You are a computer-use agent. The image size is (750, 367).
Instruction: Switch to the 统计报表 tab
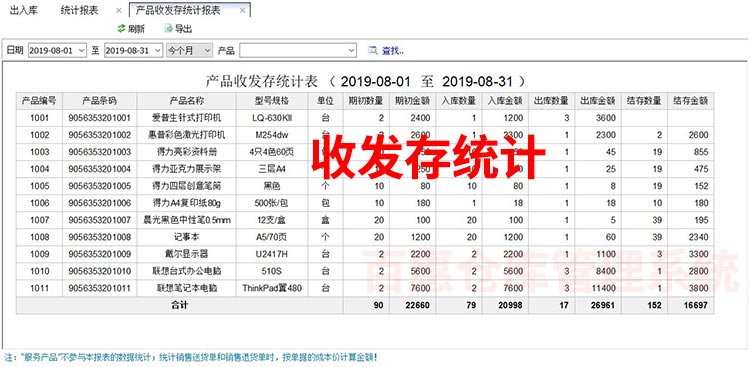[x=79, y=11]
